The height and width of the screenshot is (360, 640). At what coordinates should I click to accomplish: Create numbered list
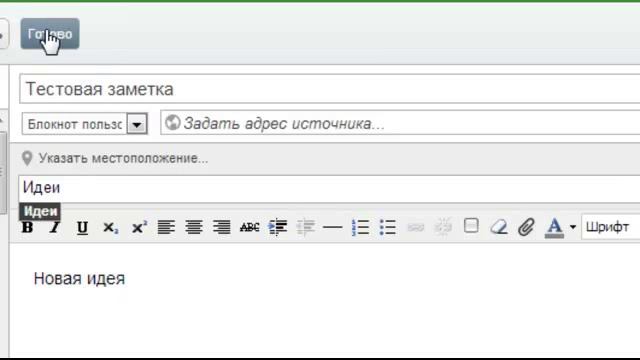[x=360, y=227]
